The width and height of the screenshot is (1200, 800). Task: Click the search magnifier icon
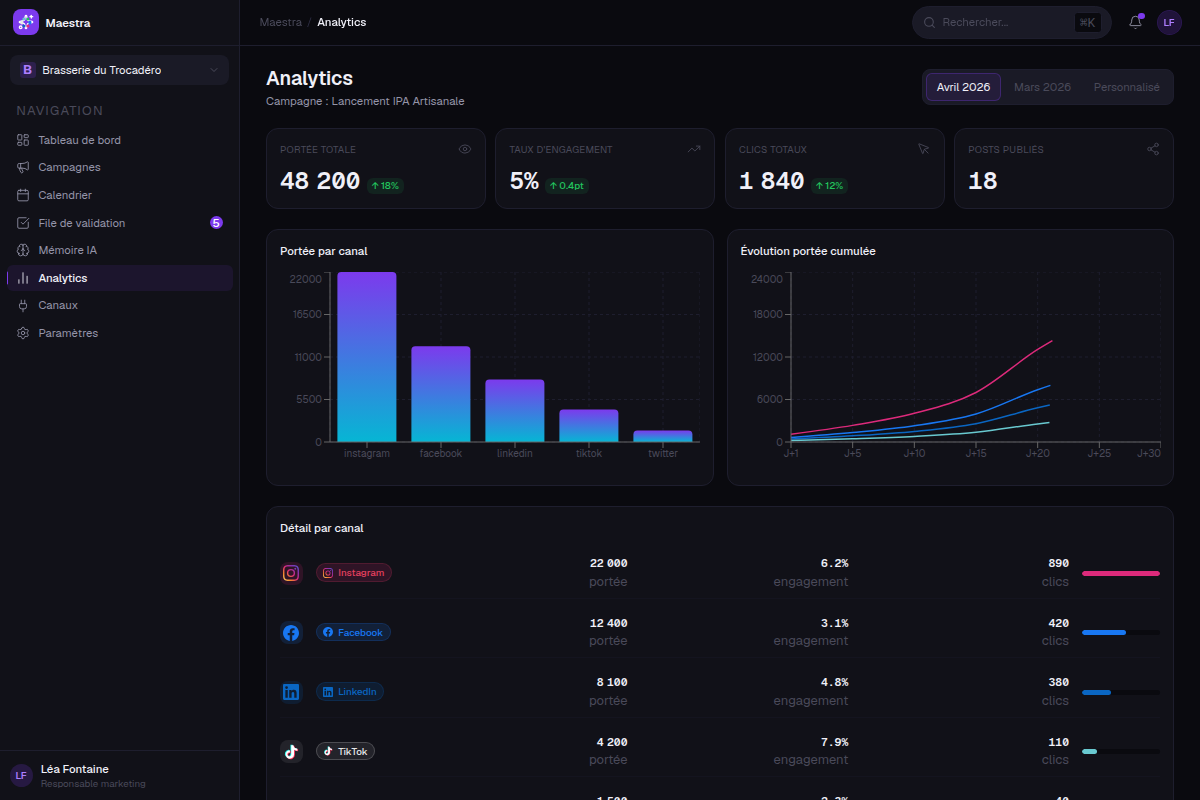pos(929,22)
